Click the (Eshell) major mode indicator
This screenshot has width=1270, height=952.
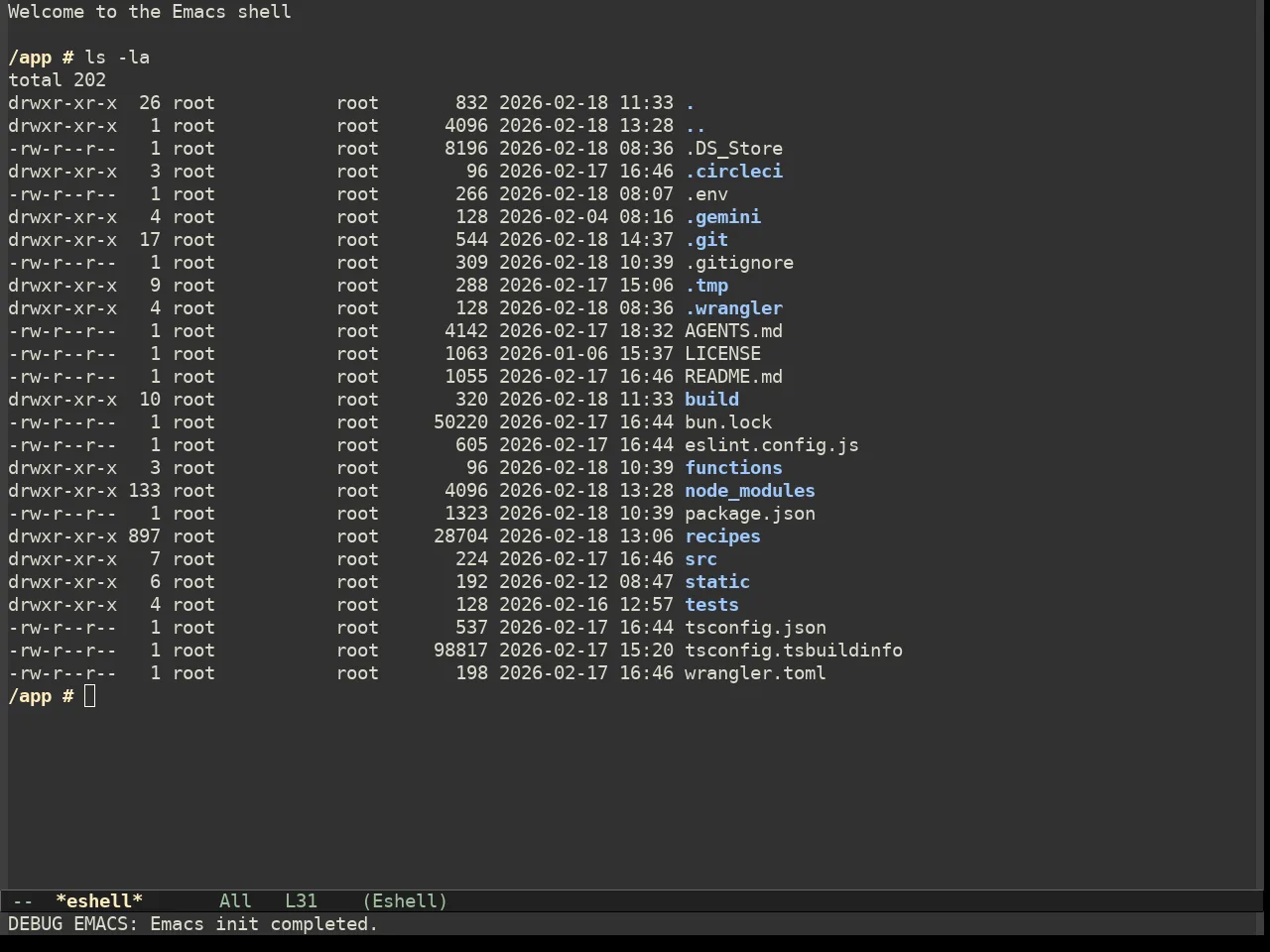pyautogui.click(x=405, y=901)
